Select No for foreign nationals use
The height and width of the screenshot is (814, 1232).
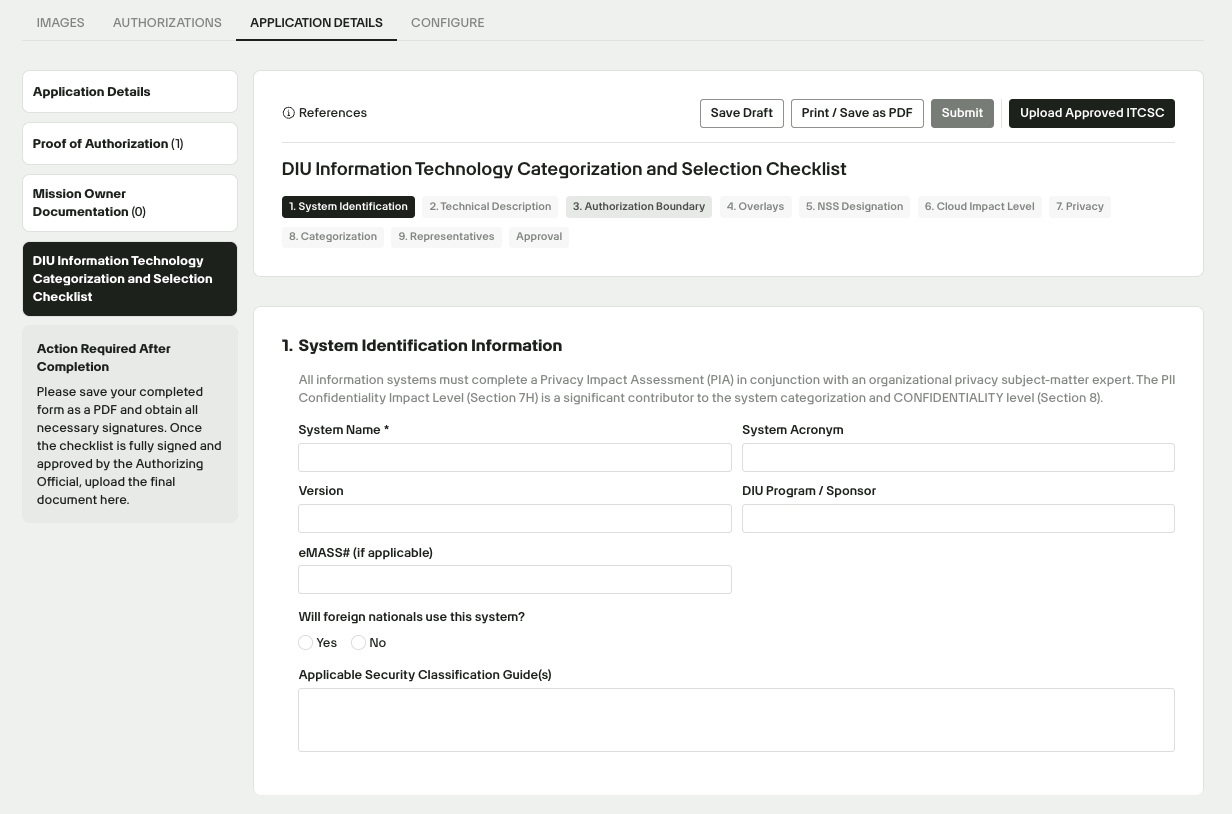coord(358,642)
